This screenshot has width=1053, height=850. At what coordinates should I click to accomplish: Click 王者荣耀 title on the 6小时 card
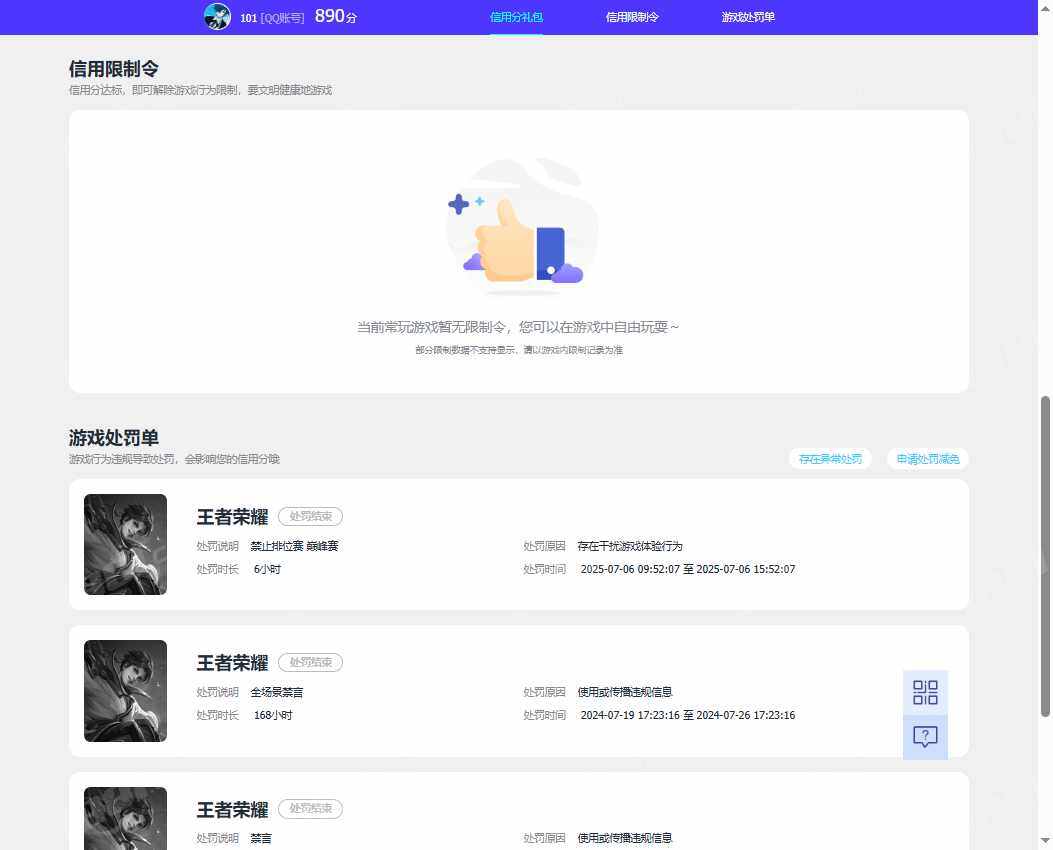(232, 516)
